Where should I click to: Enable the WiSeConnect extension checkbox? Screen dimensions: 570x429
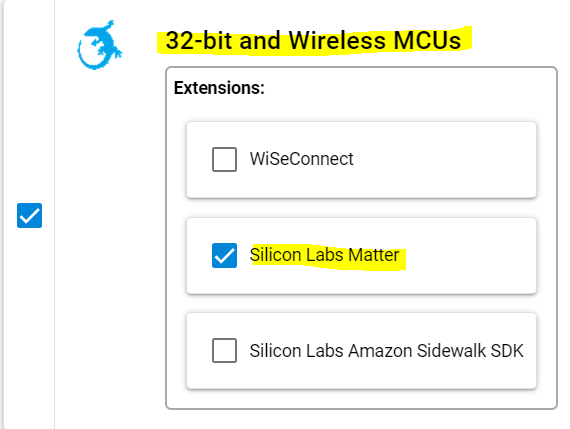[x=224, y=159]
